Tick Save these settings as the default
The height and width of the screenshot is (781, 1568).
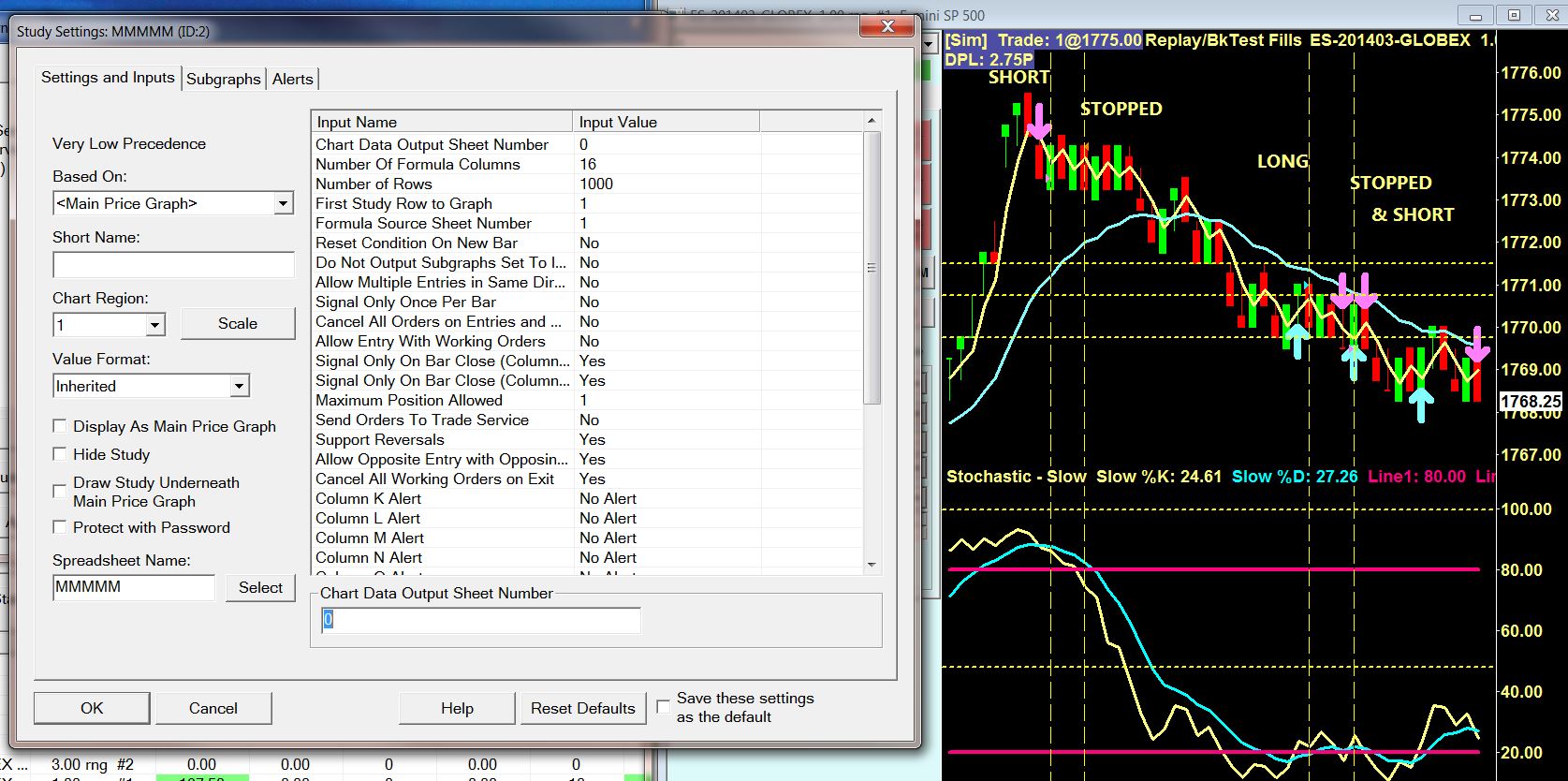(x=663, y=706)
